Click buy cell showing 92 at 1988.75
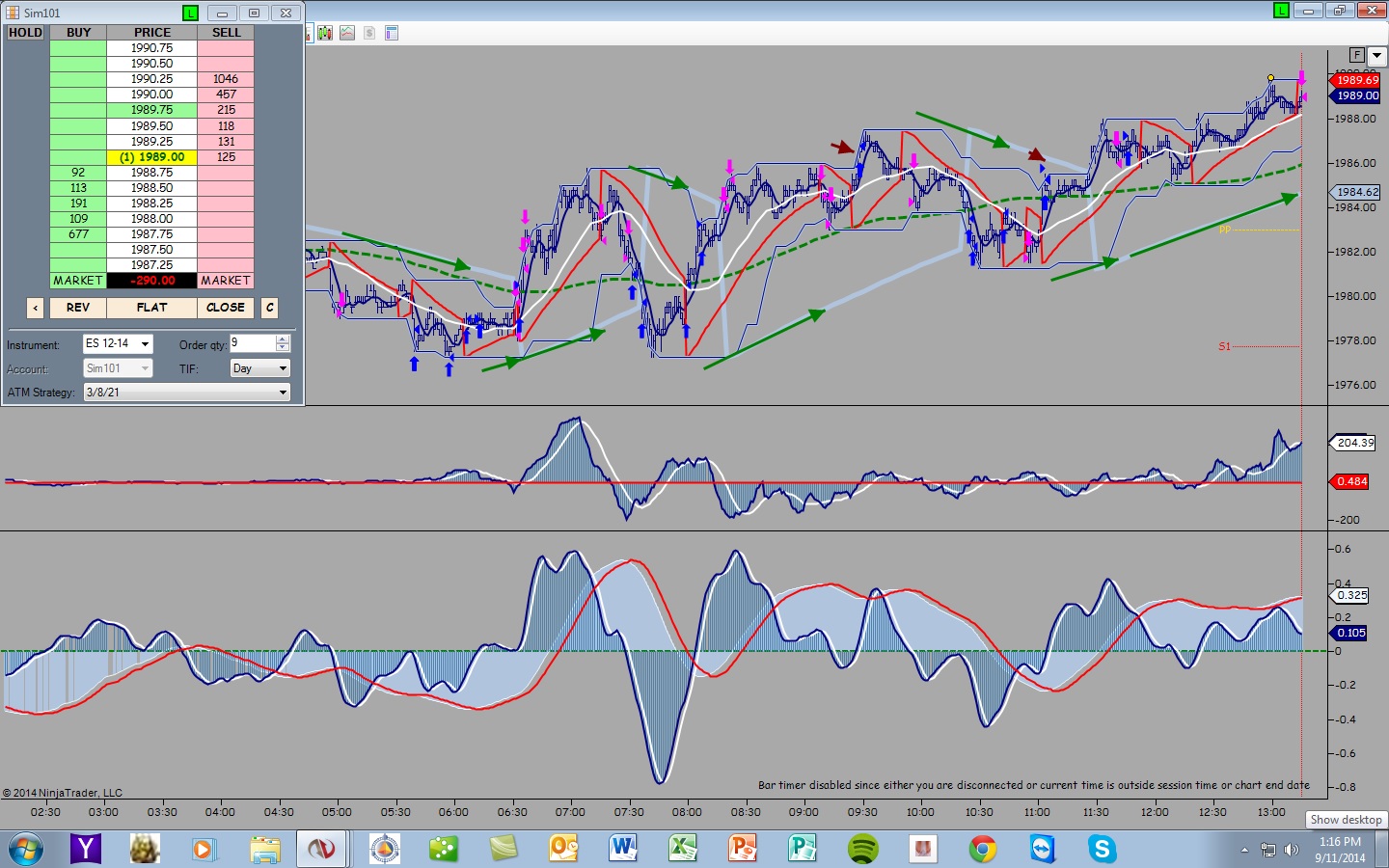The height and width of the screenshot is (868, 1389). pyautogui.click(x=78, y=173)
